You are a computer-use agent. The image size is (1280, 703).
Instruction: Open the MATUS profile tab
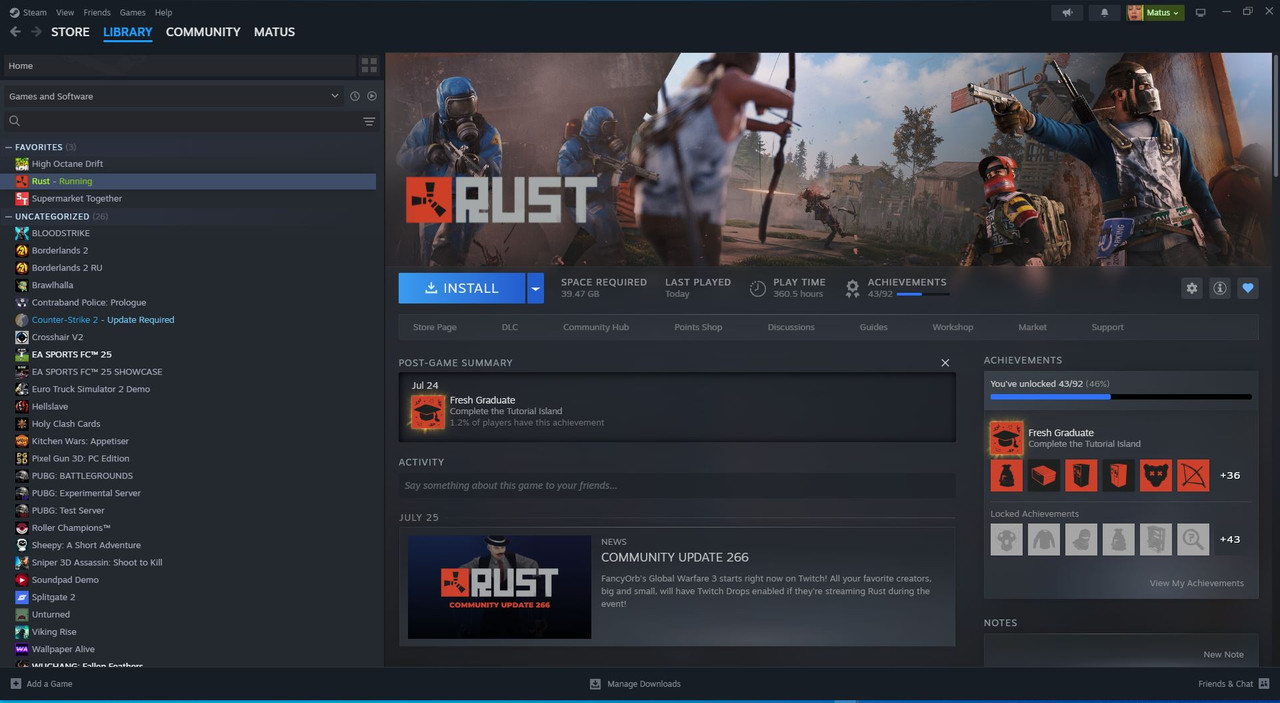pos(274,32)
